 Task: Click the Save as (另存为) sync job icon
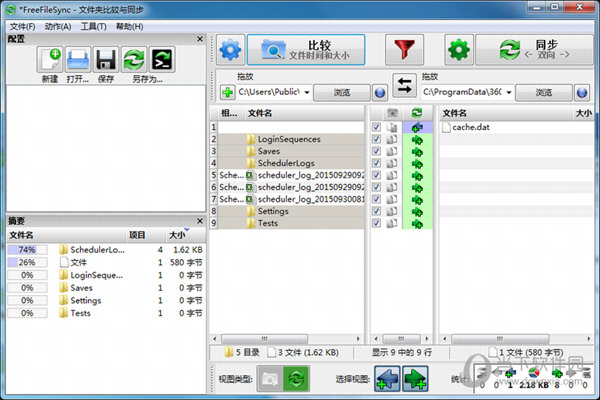(x=134, y=59)
